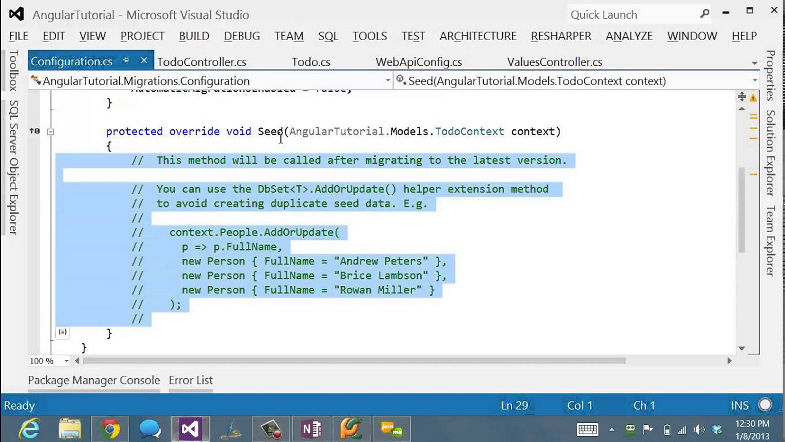Launch Google Chrome from the taskbar
The width and height of the screenshot is (785, 442).
coord(109,428)
